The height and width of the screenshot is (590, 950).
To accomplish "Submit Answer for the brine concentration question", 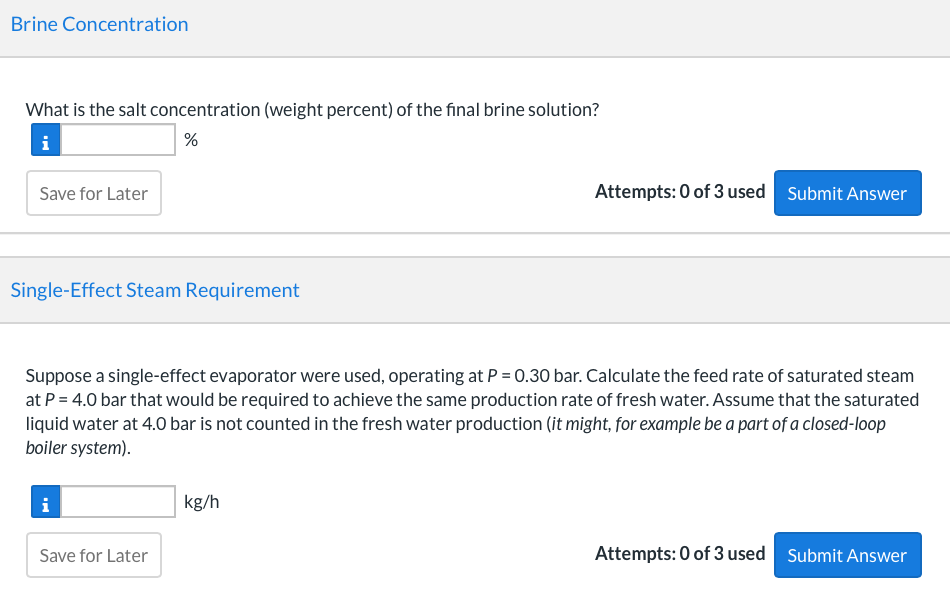I will pyautogui.click(x=847, y=193).
